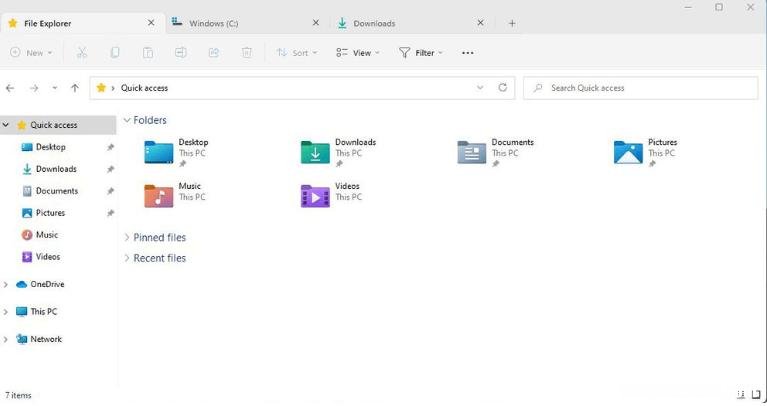Click the star icon in address bar

101,88
